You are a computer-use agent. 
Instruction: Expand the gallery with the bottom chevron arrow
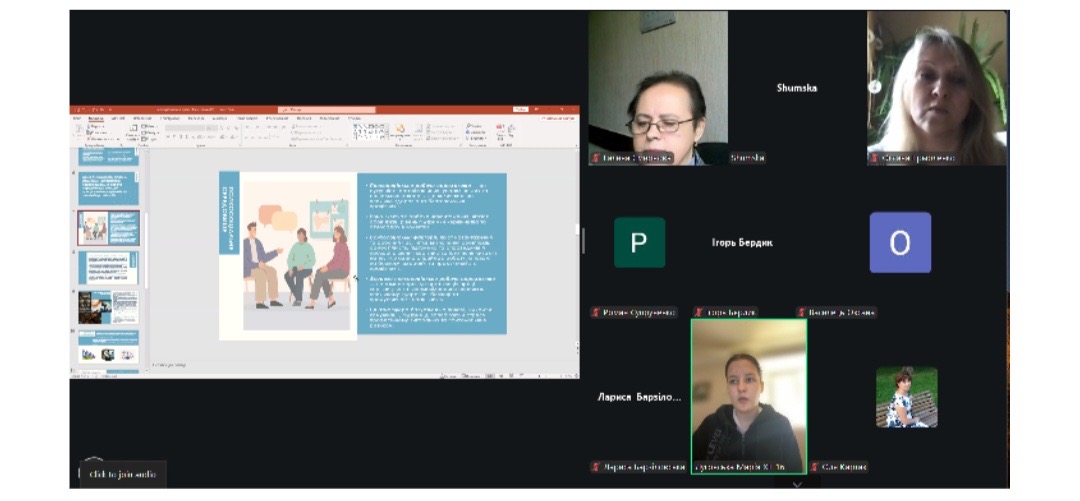(796, 485)
